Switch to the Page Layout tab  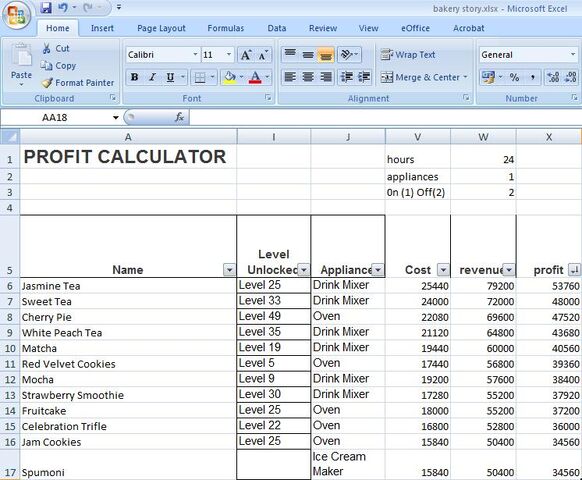click(161, 28)
